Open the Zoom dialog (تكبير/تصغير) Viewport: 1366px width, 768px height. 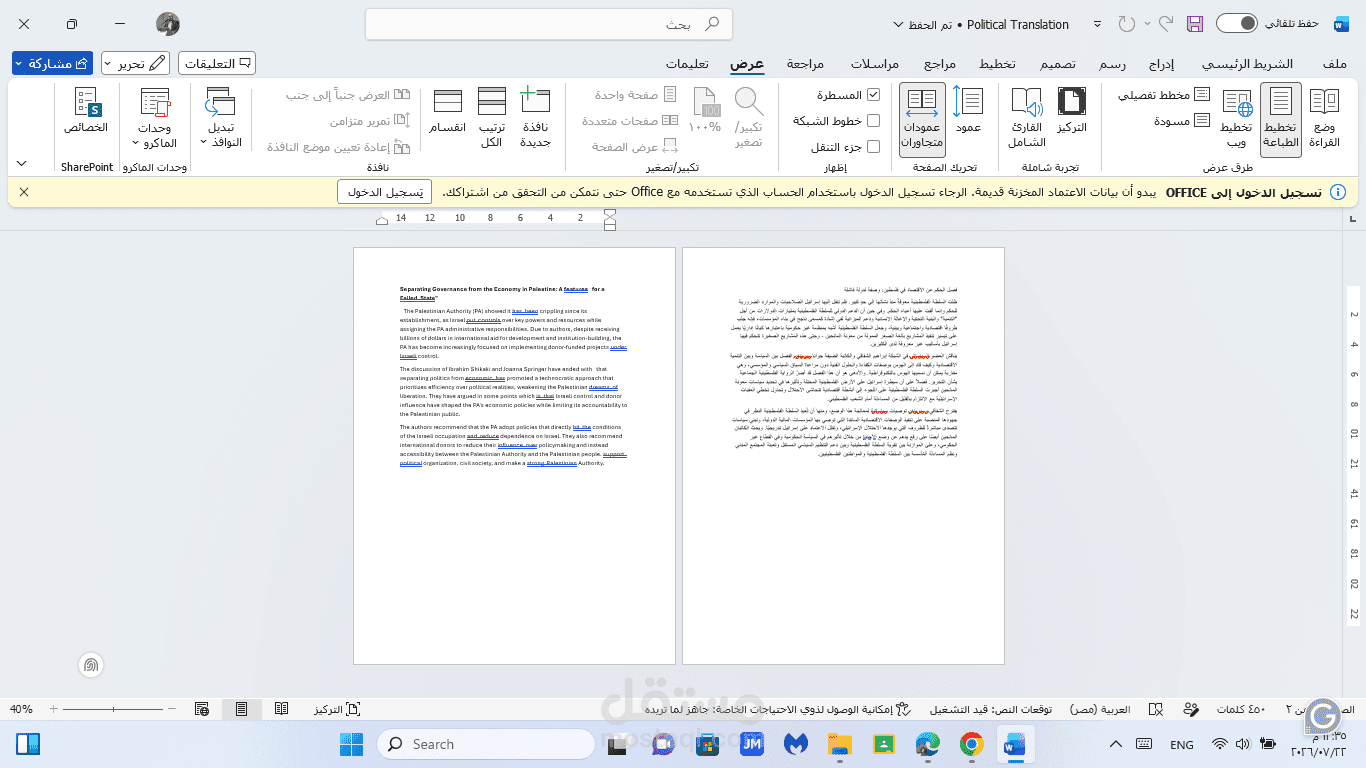749,117
